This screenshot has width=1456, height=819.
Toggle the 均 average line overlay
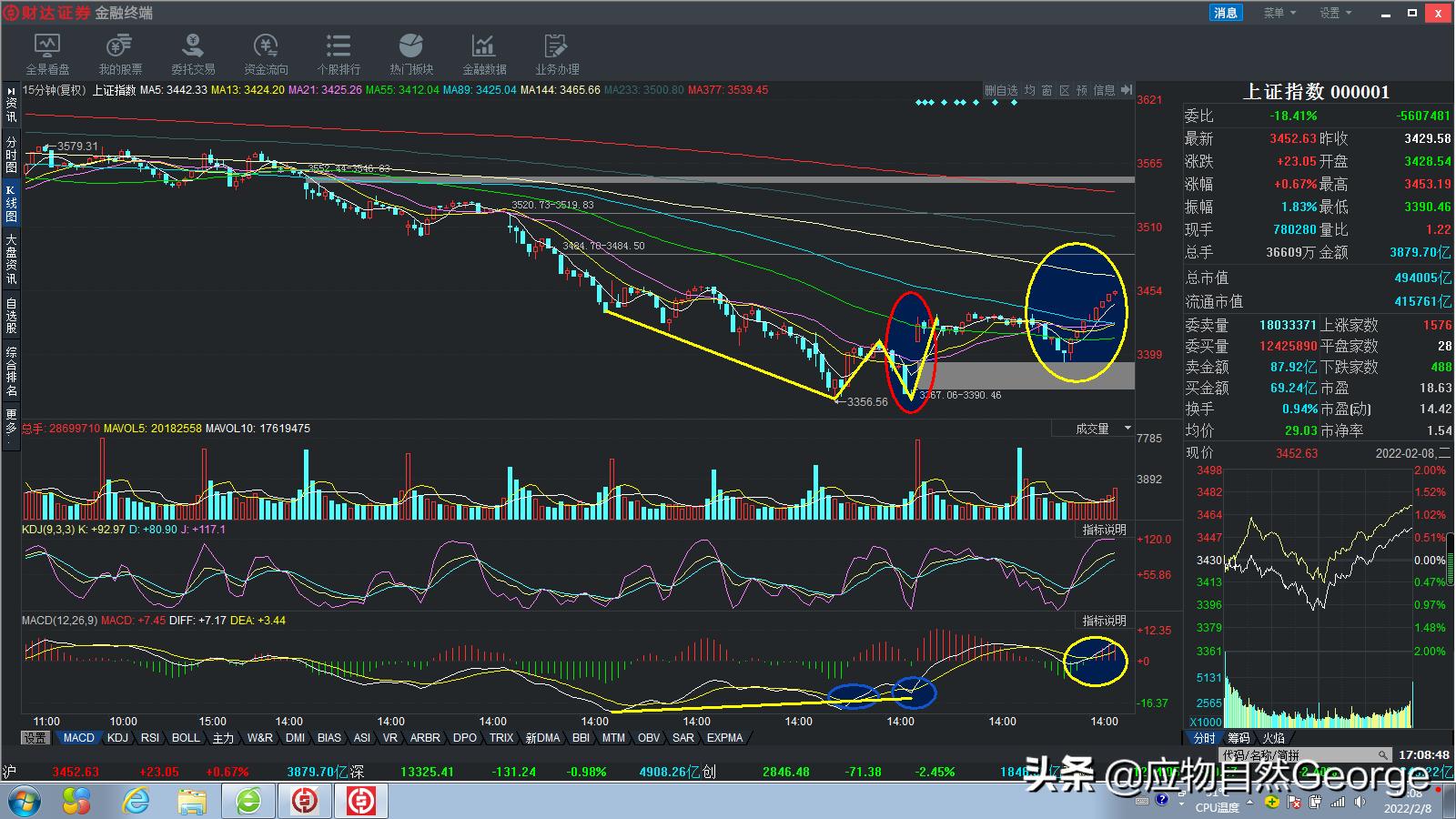point(1029,90)
